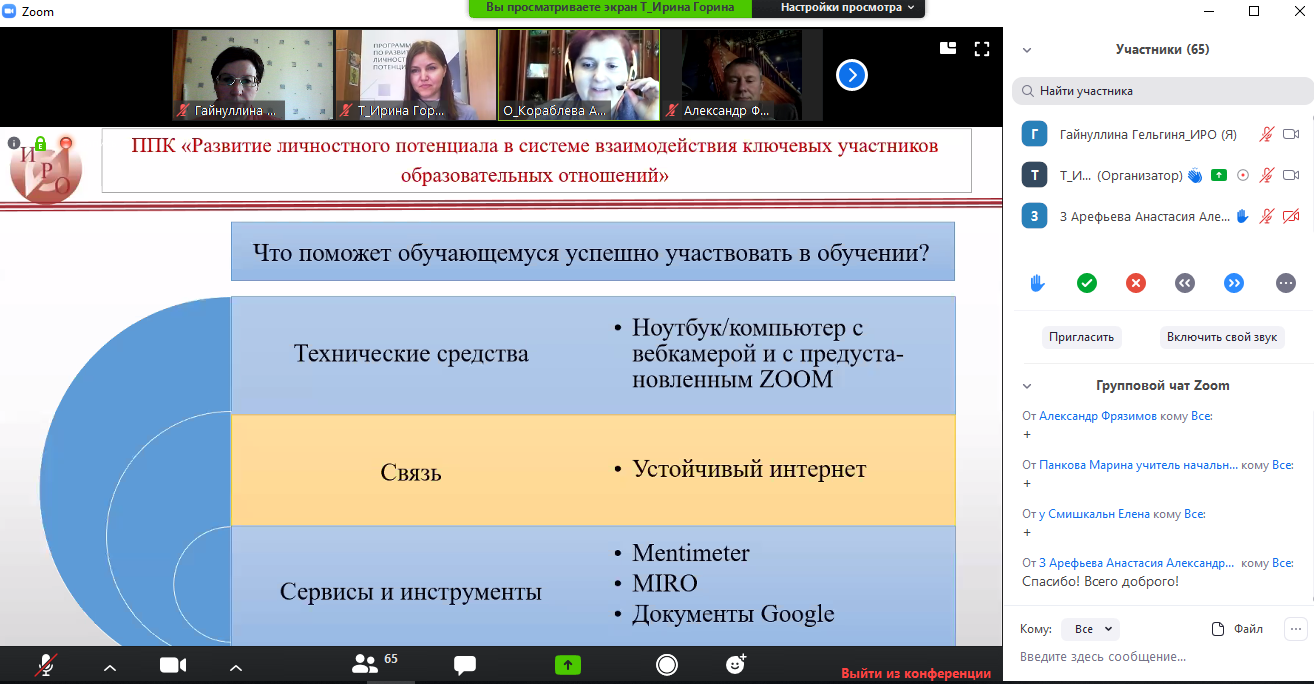Open the chat recipient Все dropdown
This screenshot has height=684, width=1314.
tap(1090, 629)
